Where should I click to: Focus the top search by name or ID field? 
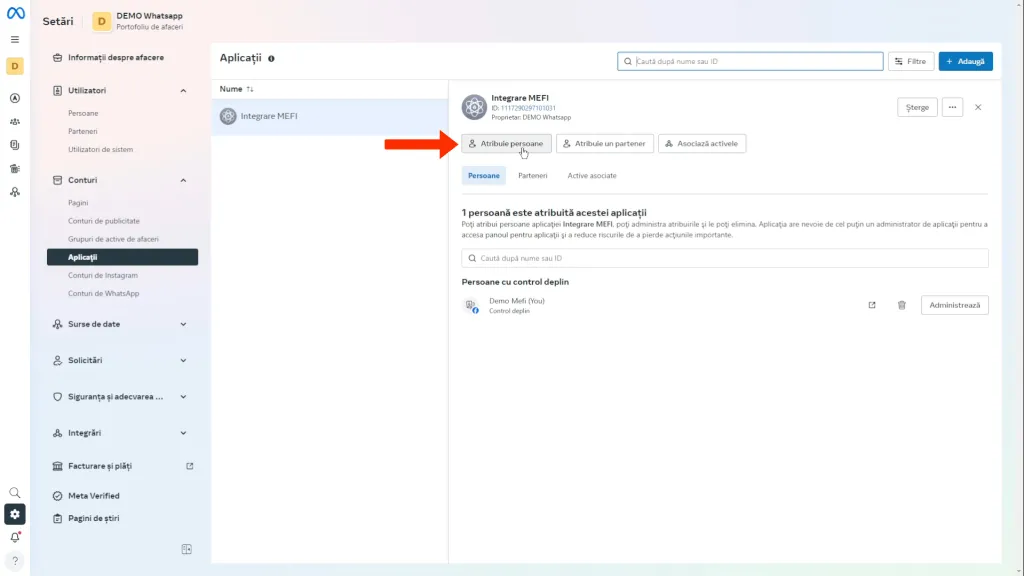[750, 61]
